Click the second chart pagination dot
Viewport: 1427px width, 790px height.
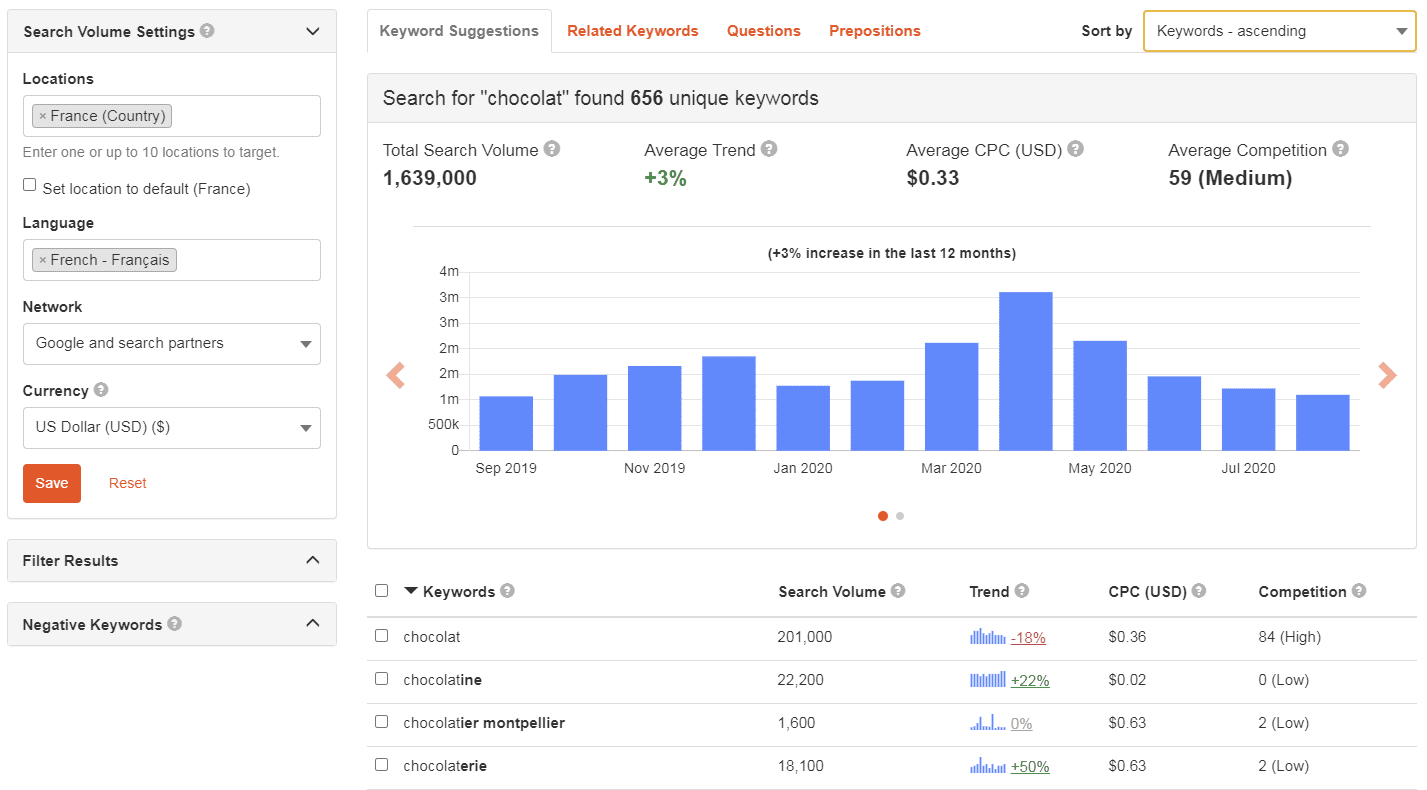pyautogui.click(x=900, y=516)
